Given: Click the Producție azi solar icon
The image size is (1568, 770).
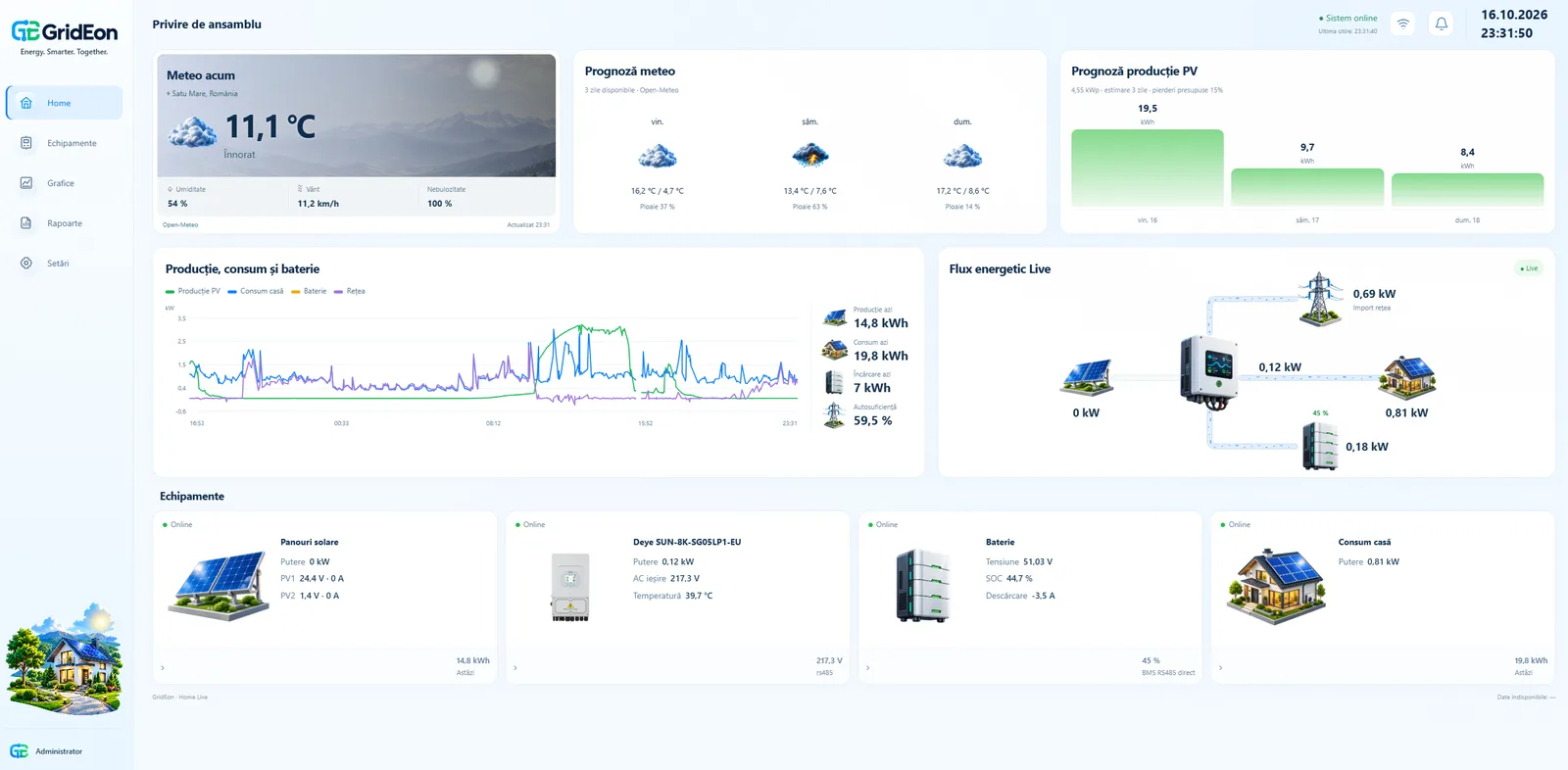Looking at the screenshot, I should coord(835,317).
